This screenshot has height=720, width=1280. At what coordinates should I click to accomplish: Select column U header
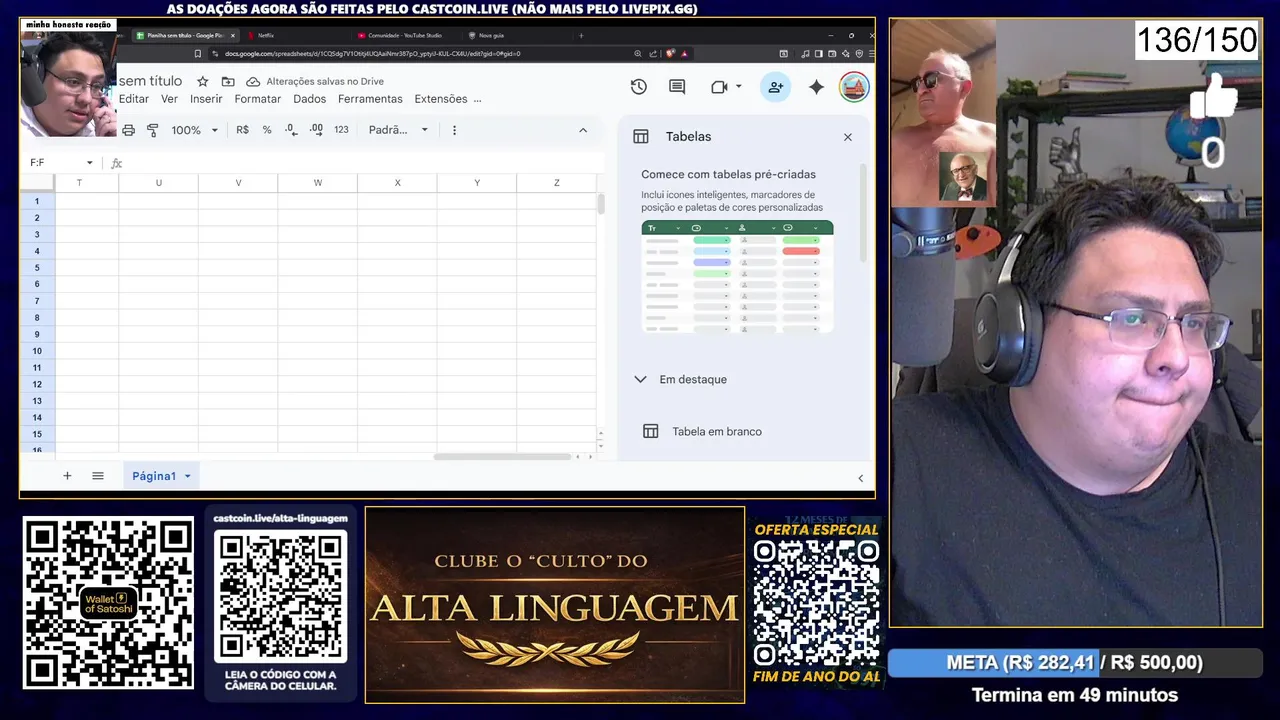(x=158, y=183)
